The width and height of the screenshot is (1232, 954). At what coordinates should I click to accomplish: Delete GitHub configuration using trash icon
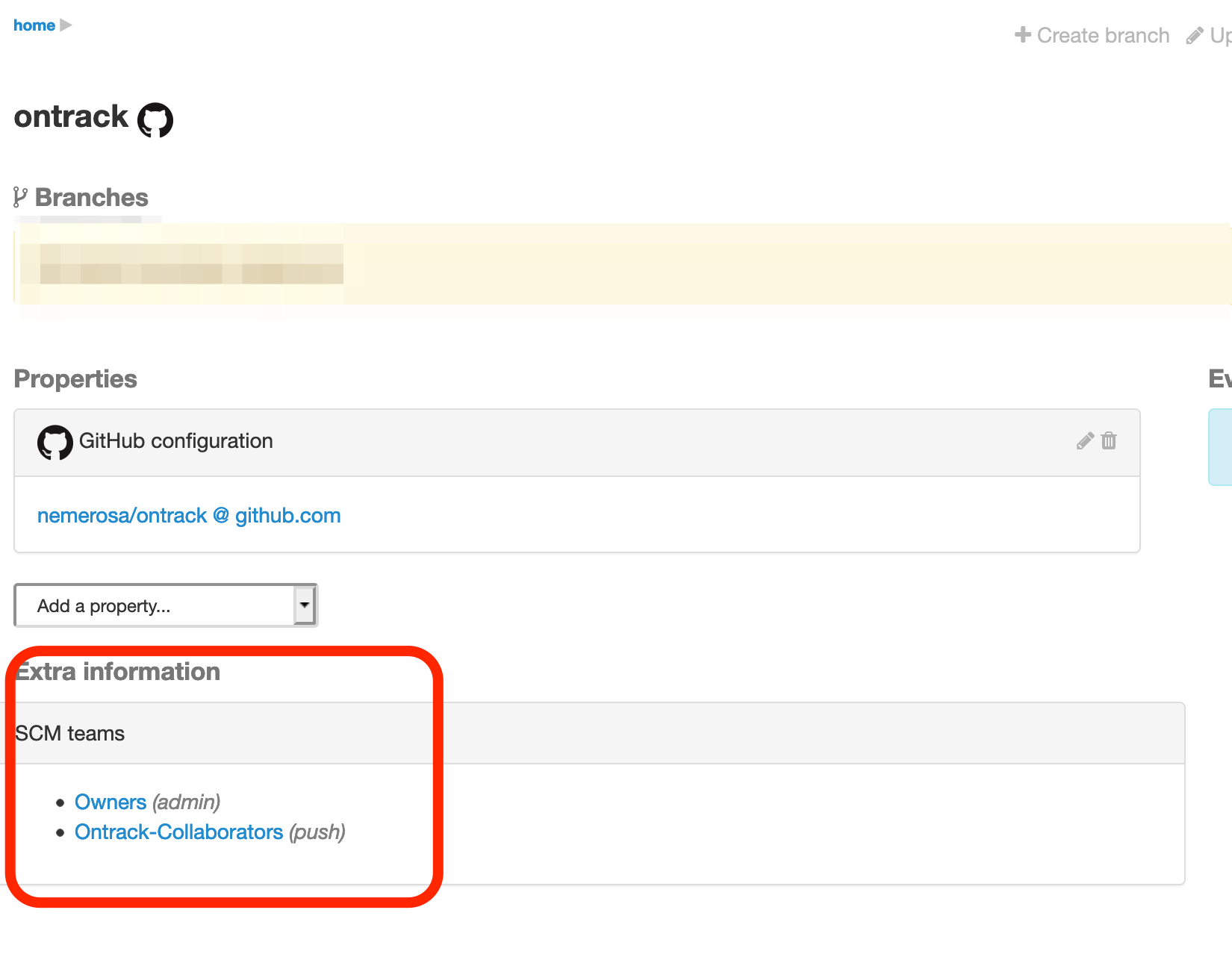[1109, 441]
